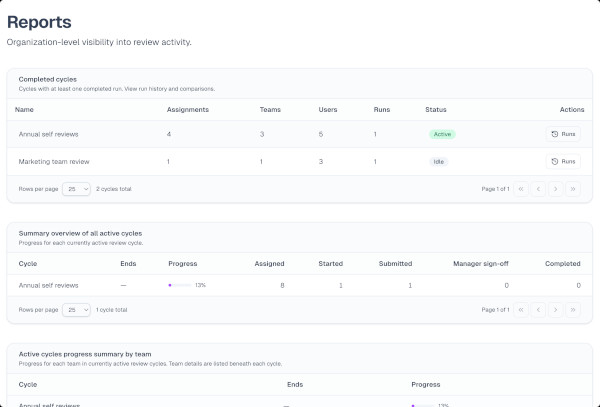Go to first page in Completed cycles
This screenshot has height=407, width=600.
[x=521, y=189]
